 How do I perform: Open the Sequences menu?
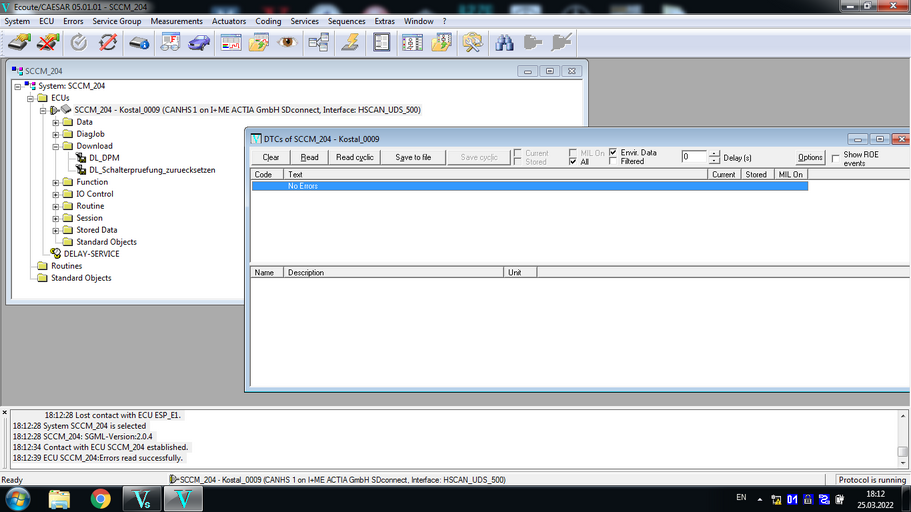347,21
